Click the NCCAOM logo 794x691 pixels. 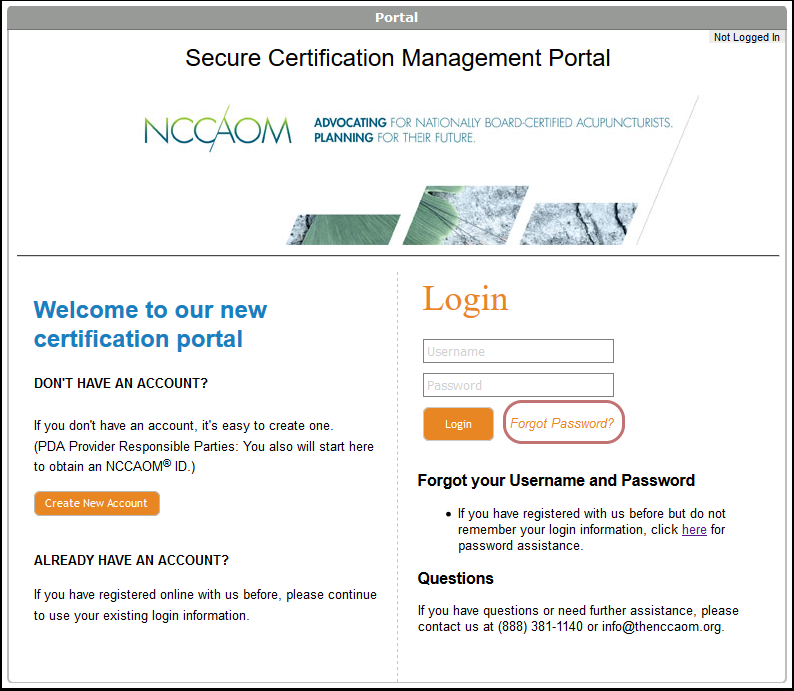point(217,130)
